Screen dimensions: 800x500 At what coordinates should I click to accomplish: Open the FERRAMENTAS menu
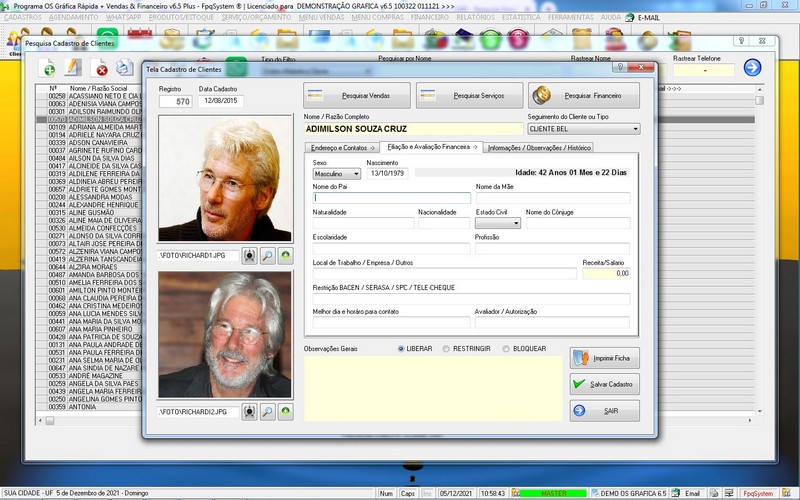pyautogui.click(x=570, y=17)
